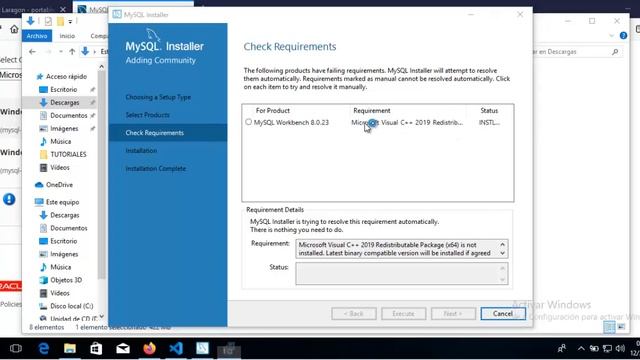
Task: Select Este equipo in navigation pane
Action: pyautogui.click(x=57, y=202)
